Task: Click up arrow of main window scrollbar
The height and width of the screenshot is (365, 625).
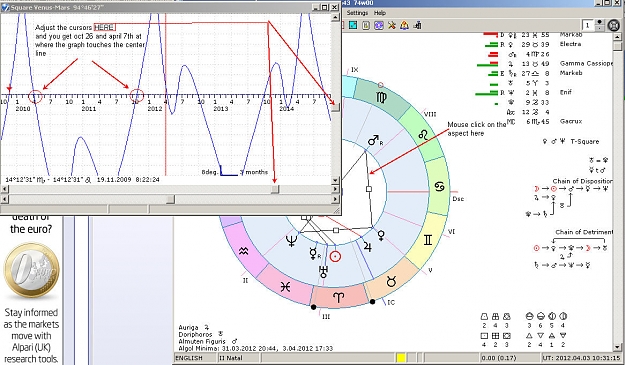Action: coord(617,37)
